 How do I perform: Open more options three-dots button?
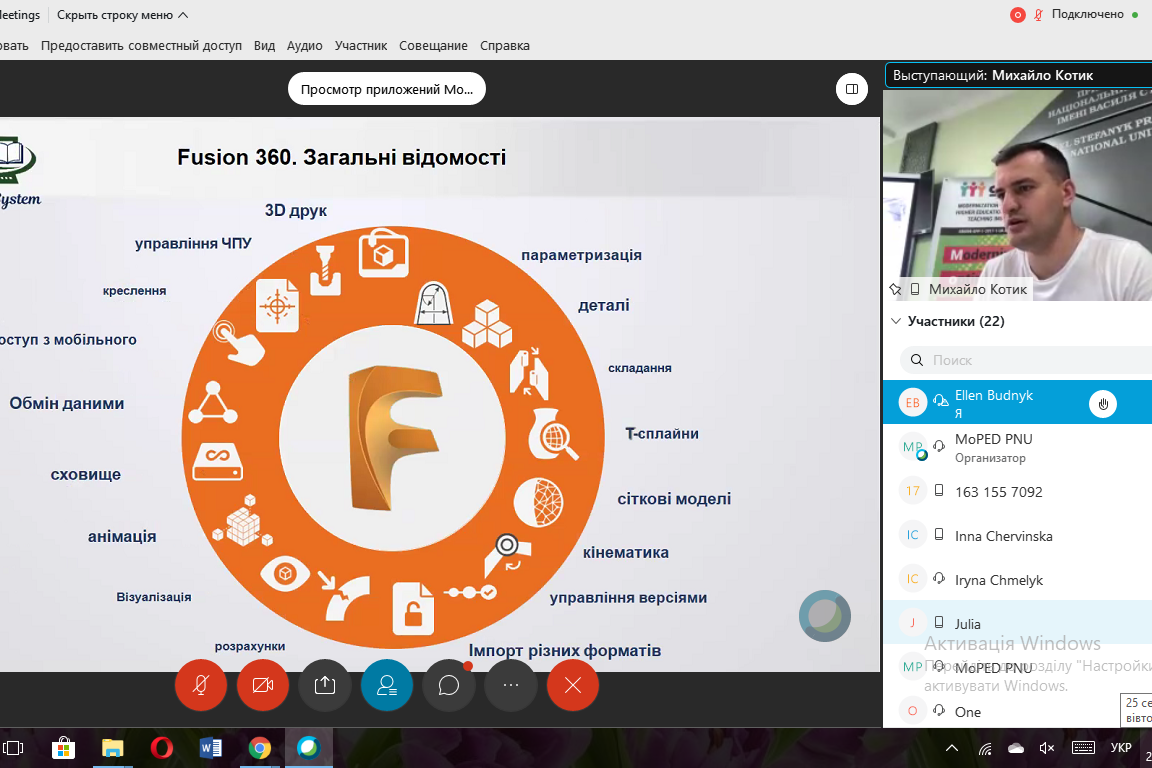pyautogui.click(x=510, y=685)
